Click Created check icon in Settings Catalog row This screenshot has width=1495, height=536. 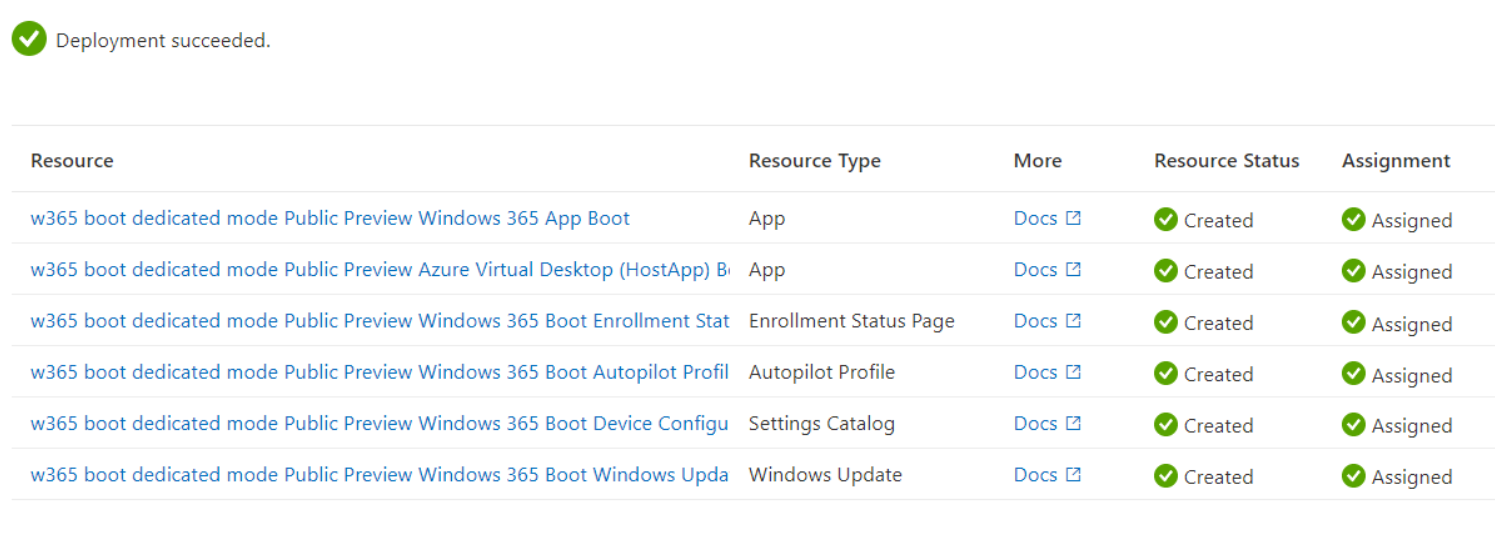(x=1166, y=424)
